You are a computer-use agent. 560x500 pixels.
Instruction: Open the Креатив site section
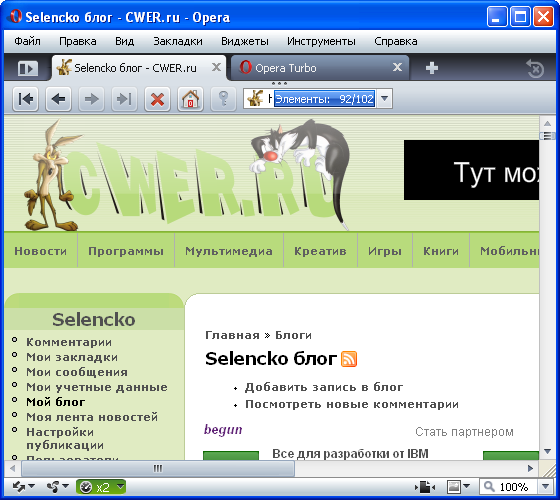click(320, 251)
